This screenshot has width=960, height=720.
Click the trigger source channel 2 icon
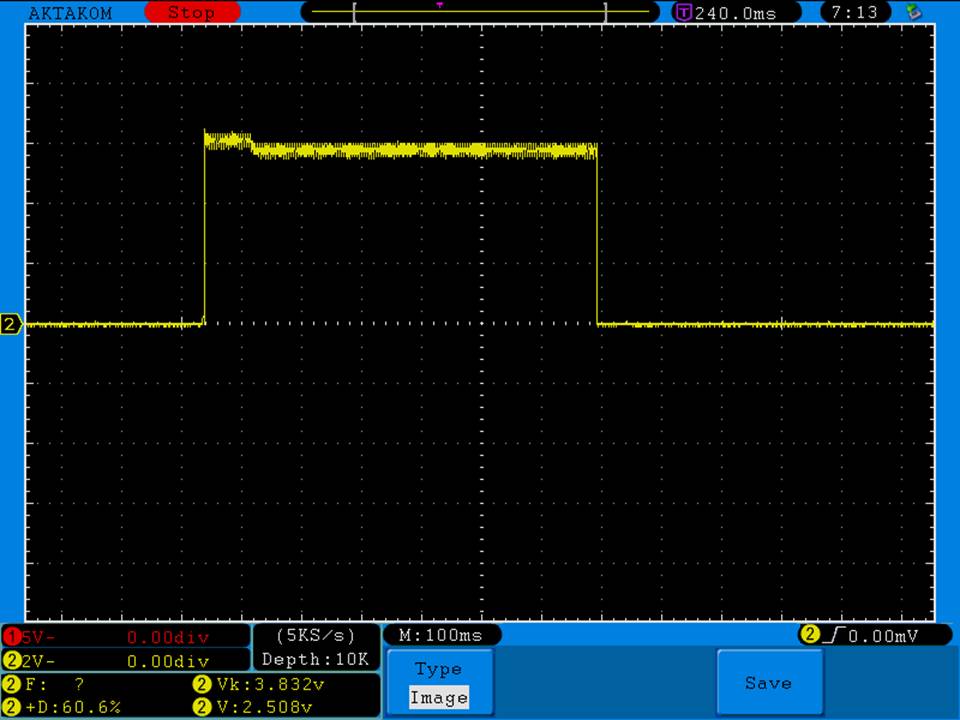click(x=809, y=635)
